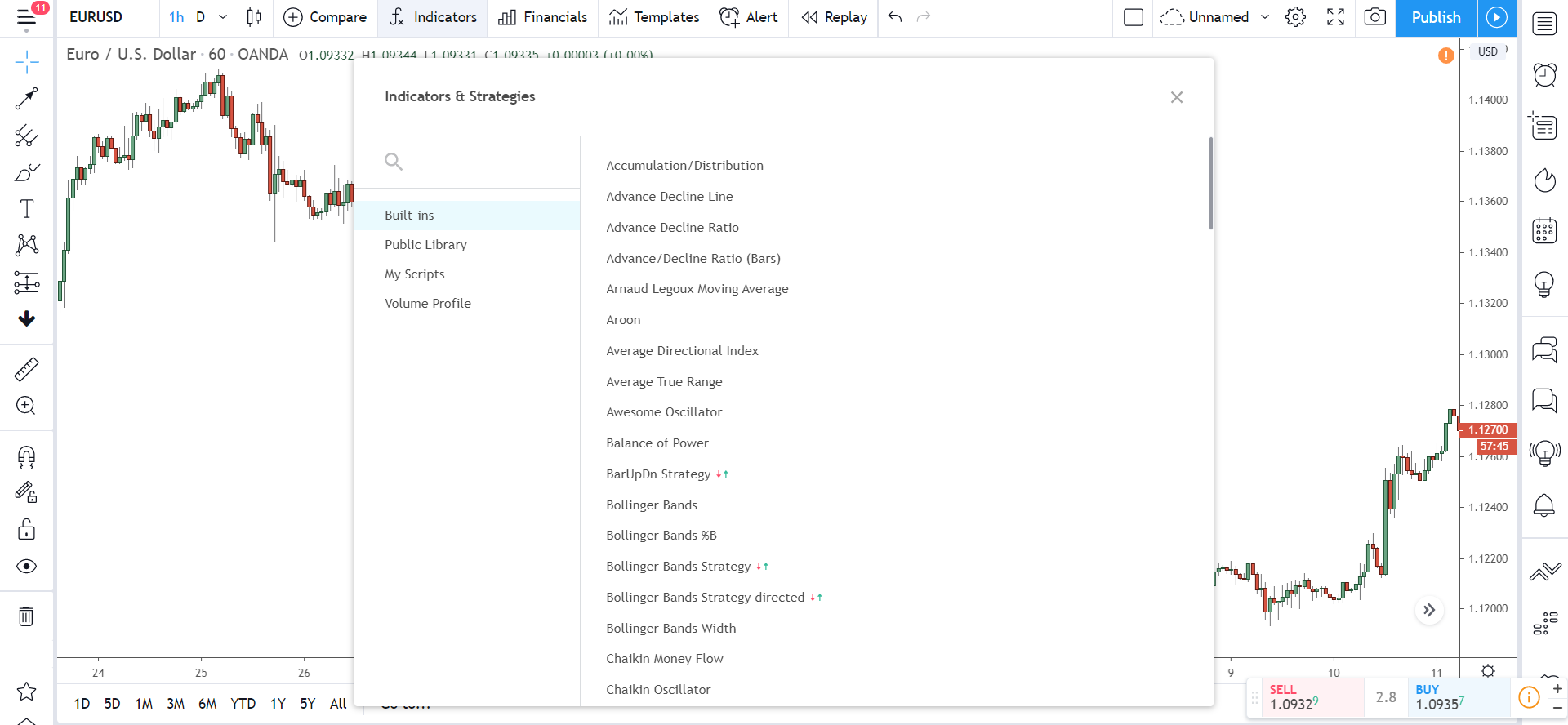Start bar Replay mode

834,17
